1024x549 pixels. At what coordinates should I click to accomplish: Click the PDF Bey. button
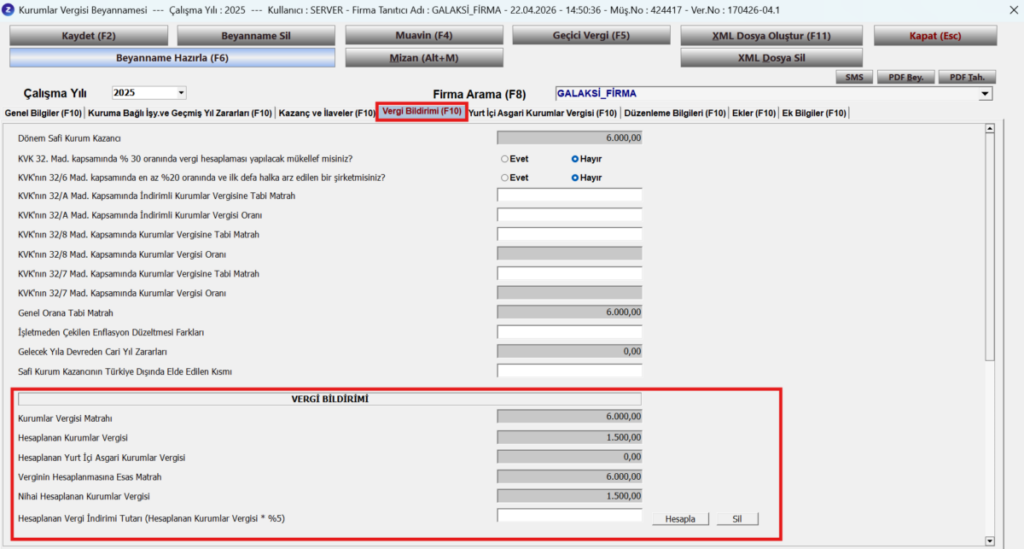[906, 77]
